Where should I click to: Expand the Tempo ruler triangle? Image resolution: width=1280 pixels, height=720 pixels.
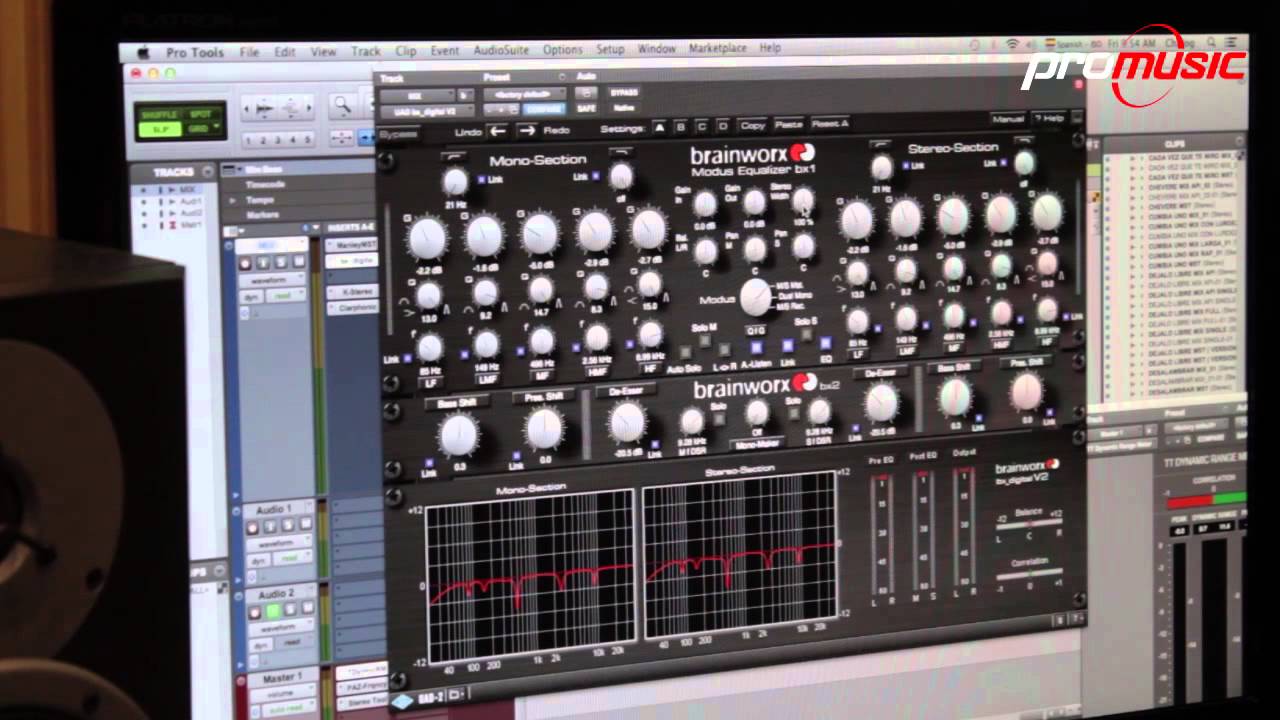tap(232, 200)
